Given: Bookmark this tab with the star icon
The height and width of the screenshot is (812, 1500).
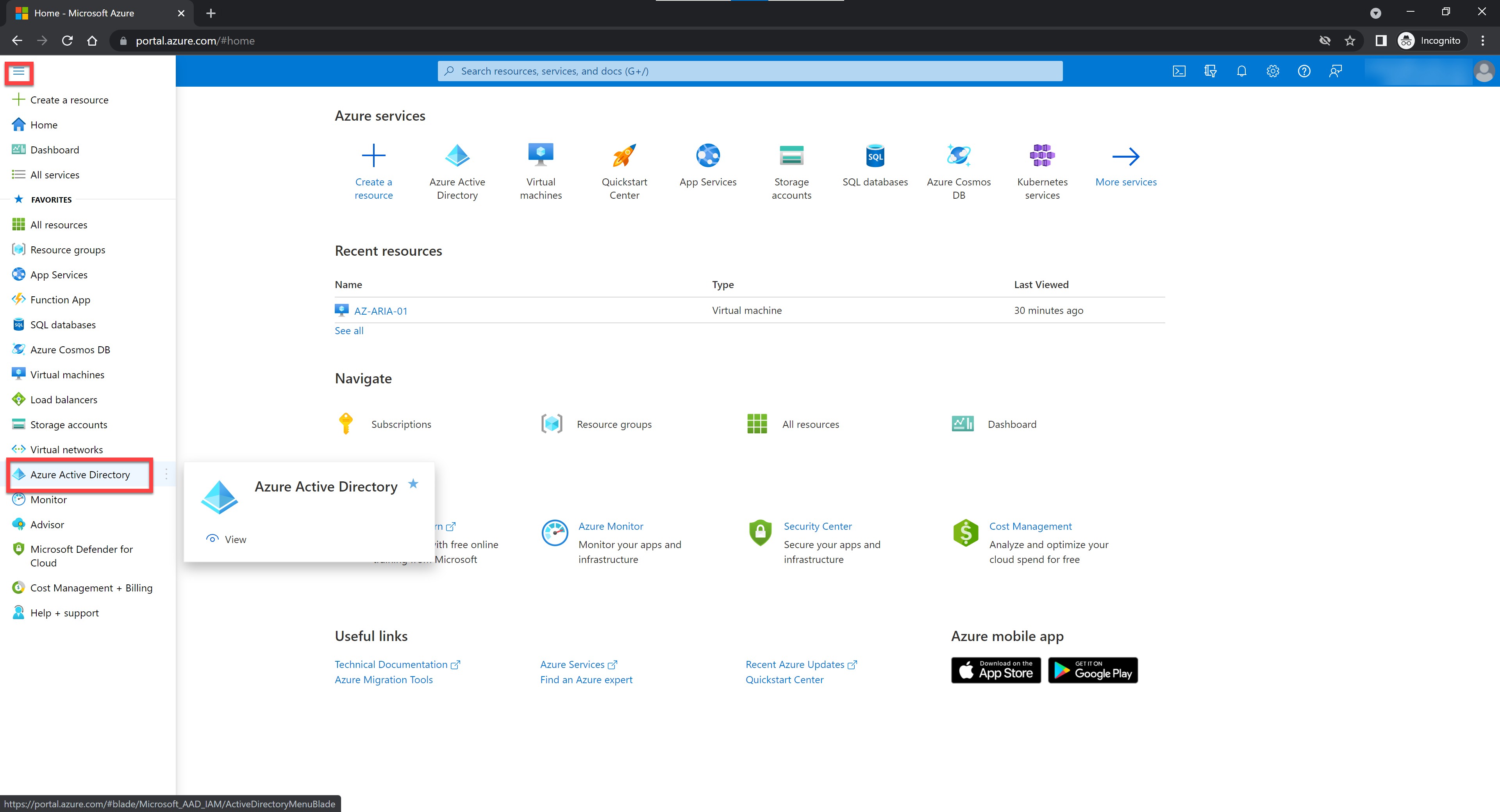Looking at the screenshot, I should click(1350, 41).
